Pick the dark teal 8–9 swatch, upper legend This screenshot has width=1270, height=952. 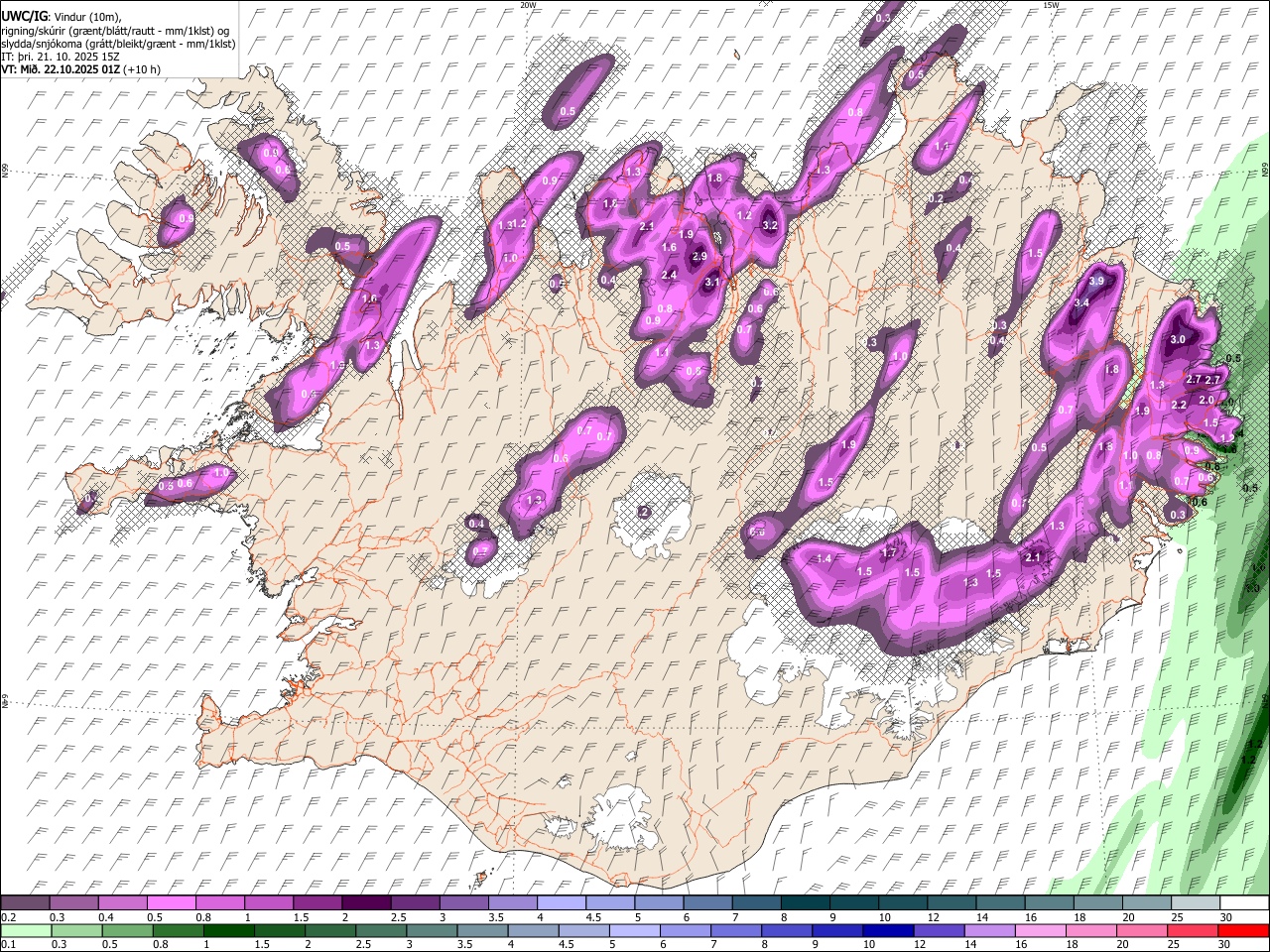pos(806,903)
